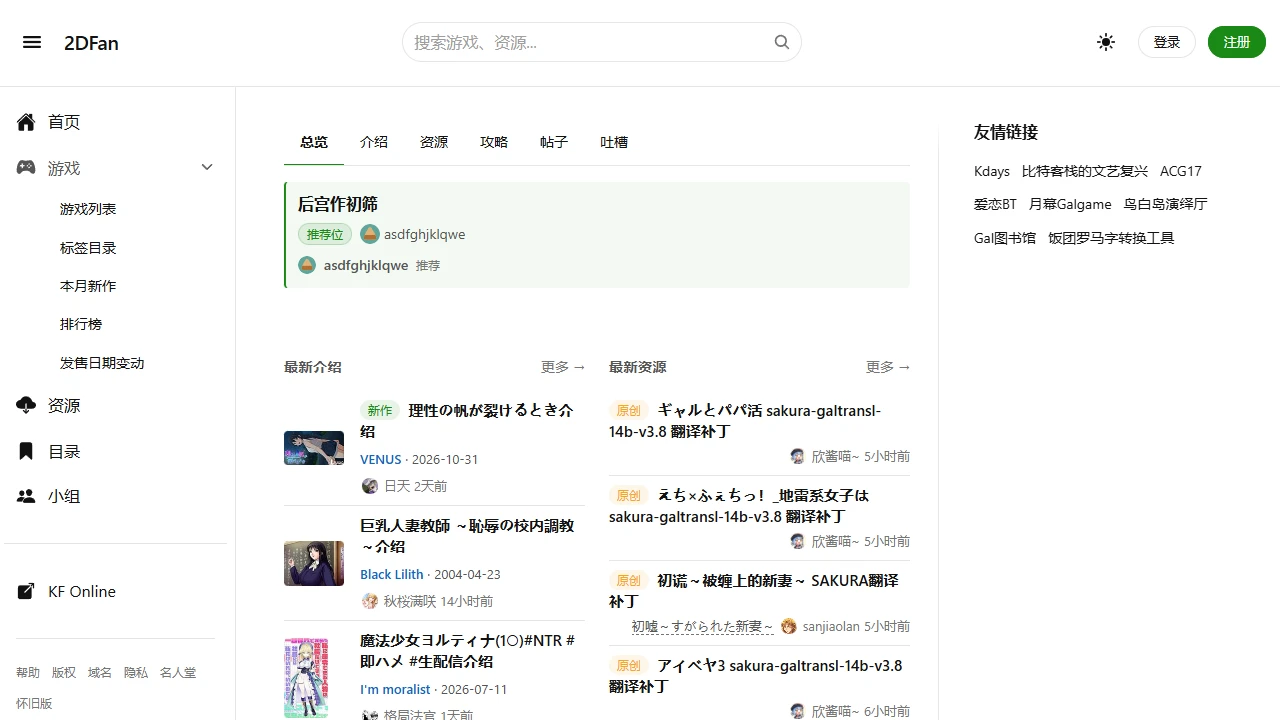The width and height of the screenshot is (1280, 720).
Task: Click 秋桜满咲 user avatar icon
Action: coord(370,601)
